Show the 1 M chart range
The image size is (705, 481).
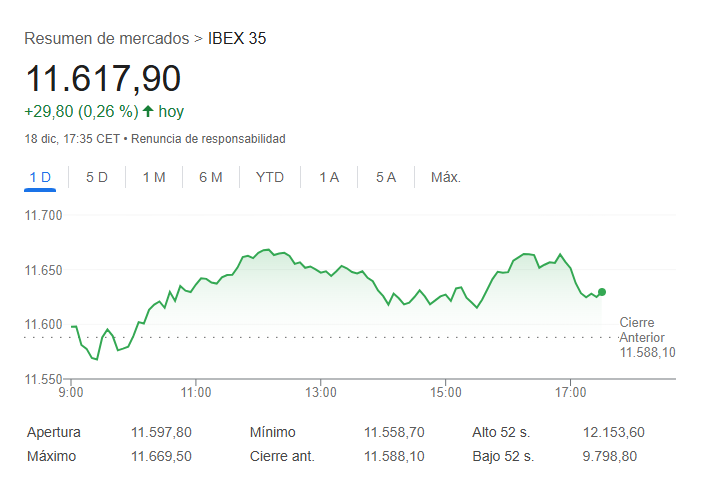(x=154, y=178)
